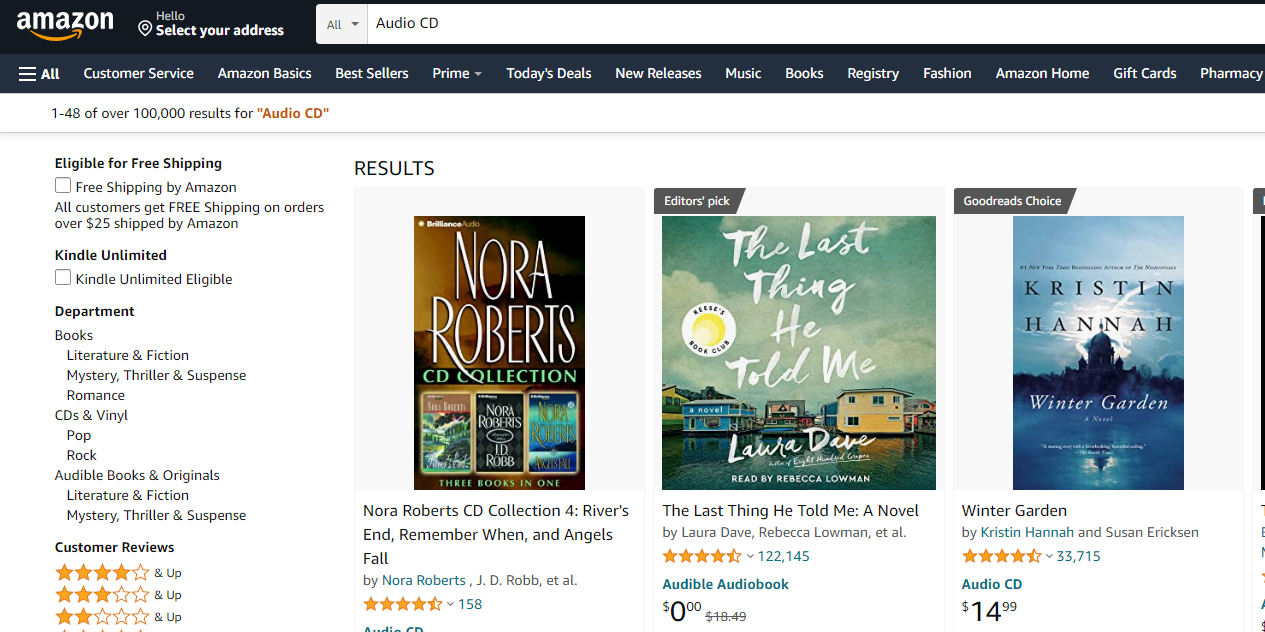Image resolution: width=1265 pixels, height=632 pixels.
Task: Expand the Prime navigation dropdown
Action: tap(457, 74)
